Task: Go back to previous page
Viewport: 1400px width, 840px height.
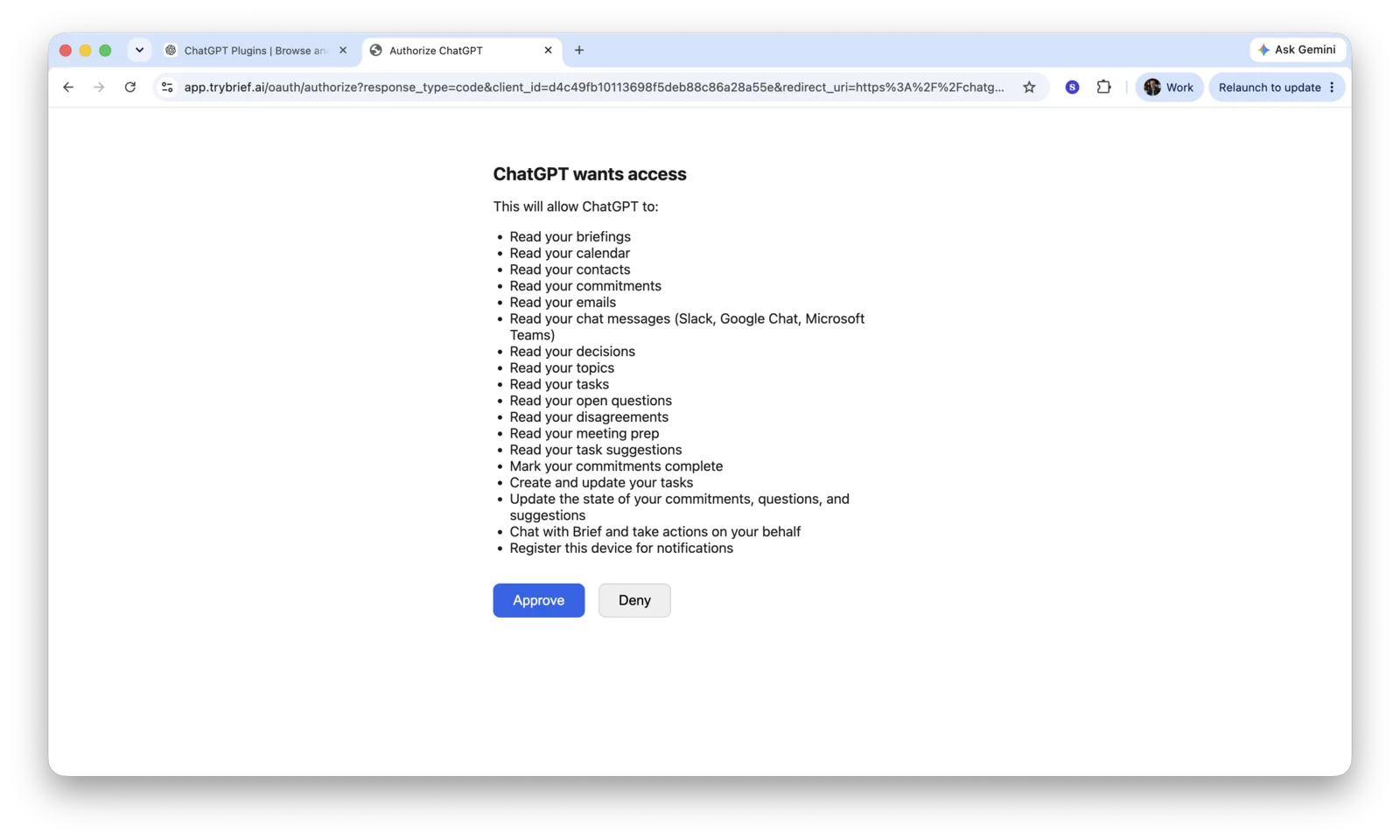Action: click(68, 87)
